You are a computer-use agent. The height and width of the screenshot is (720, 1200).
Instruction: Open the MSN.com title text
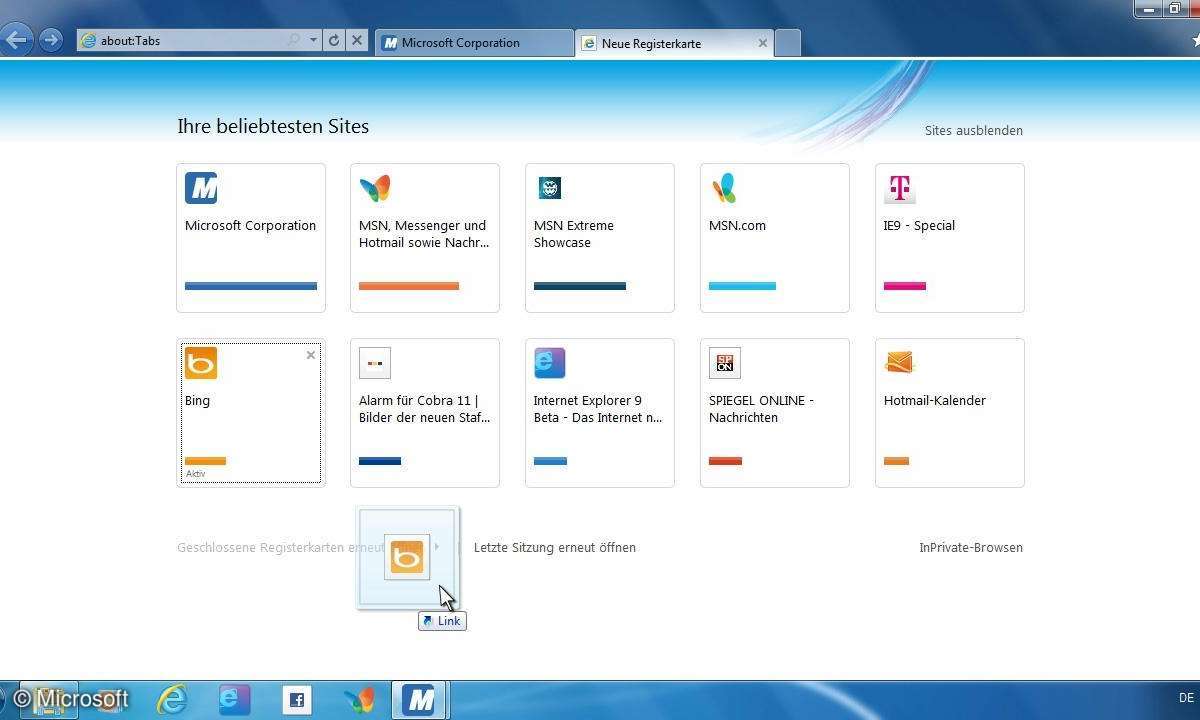point(737,225)
